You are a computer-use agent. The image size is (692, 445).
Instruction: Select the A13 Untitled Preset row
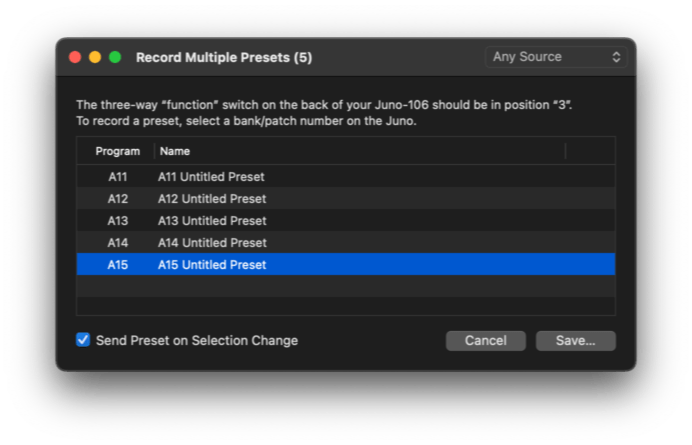coord(346,221)
